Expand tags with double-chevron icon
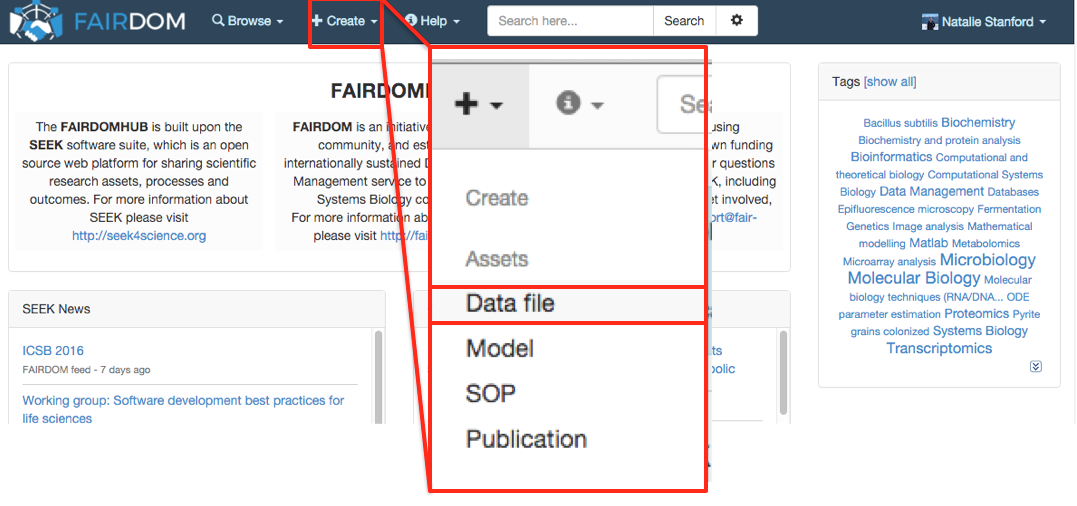 [1036, 367]
